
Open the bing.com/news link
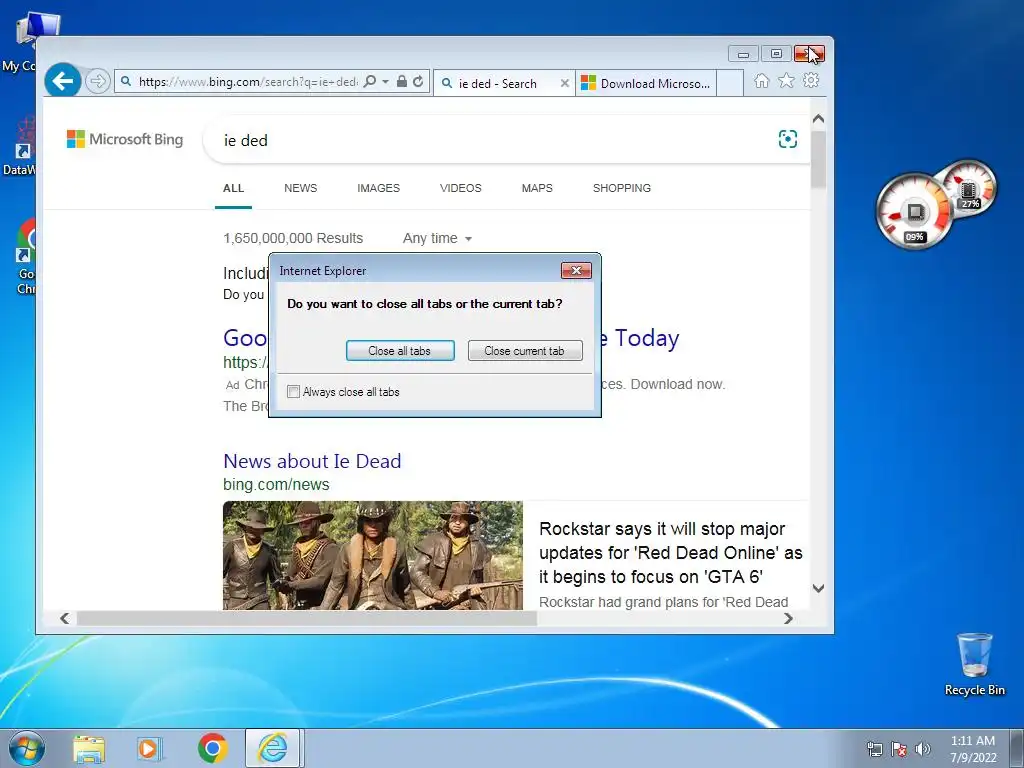coord(276,485)
